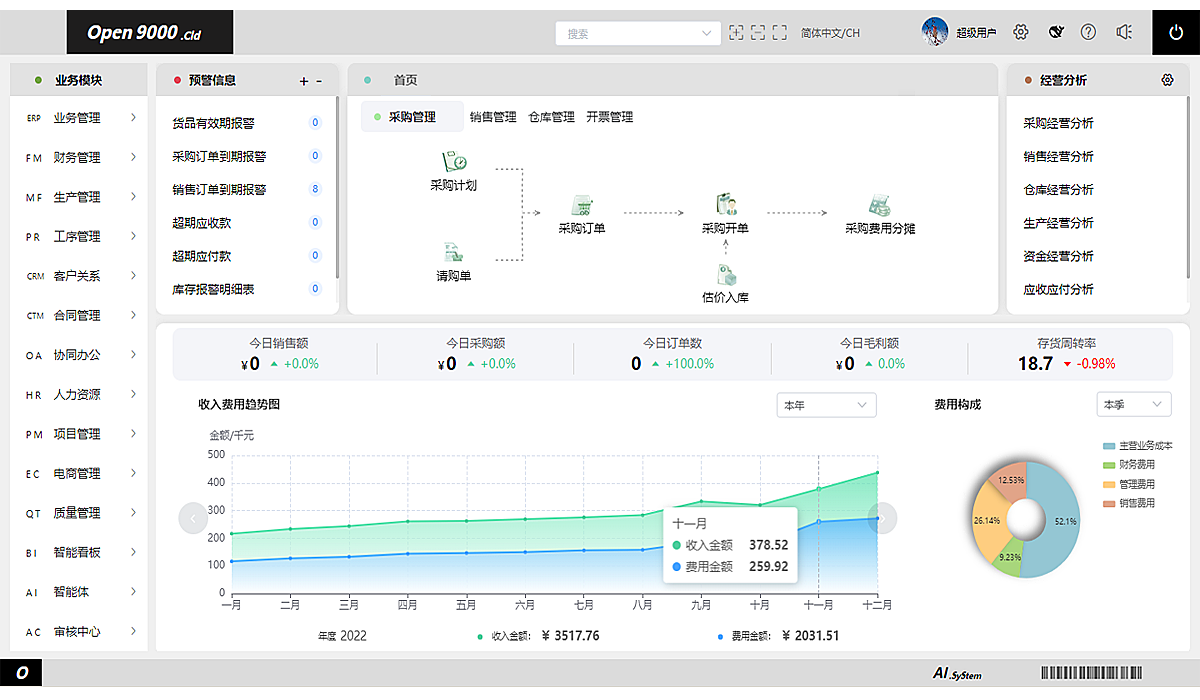Switch to the 销售管理 tab
The image size is (1200, 700).
coord(493,117)
